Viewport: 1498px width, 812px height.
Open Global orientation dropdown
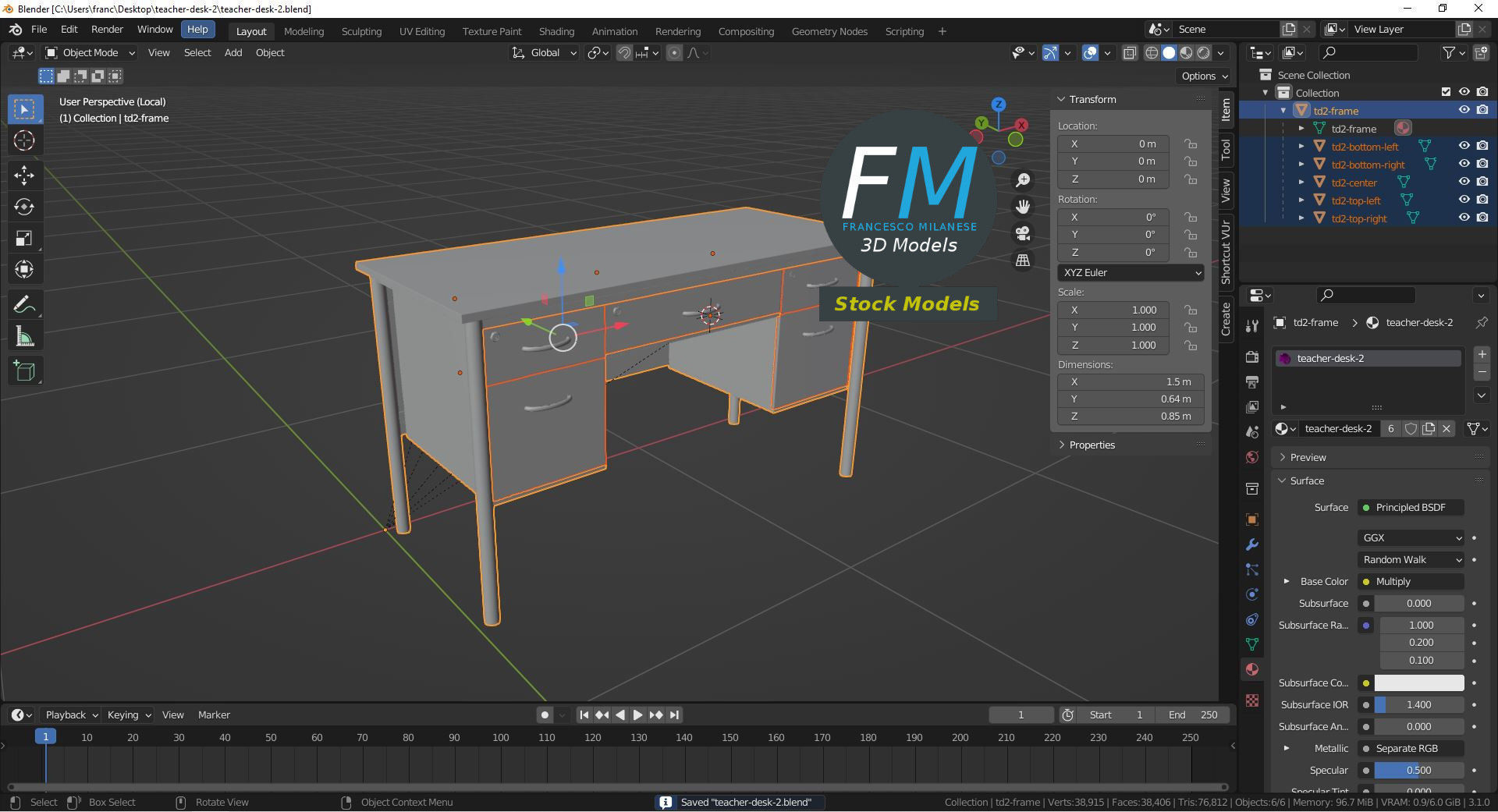pos(545,53)
